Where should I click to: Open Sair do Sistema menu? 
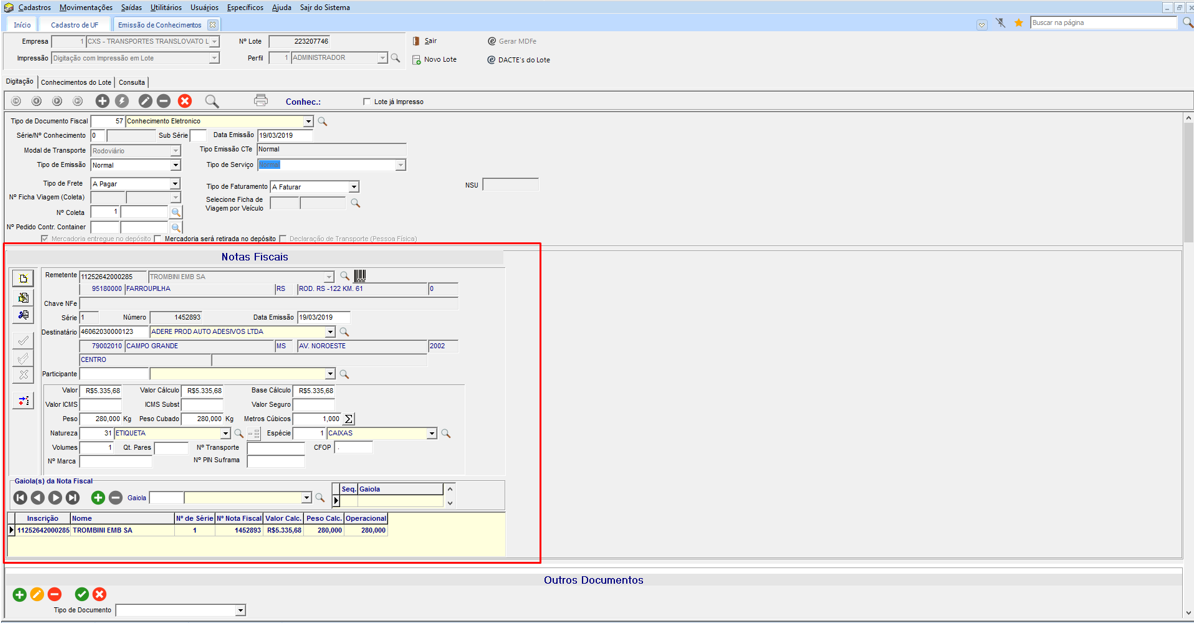click(325, 8)
